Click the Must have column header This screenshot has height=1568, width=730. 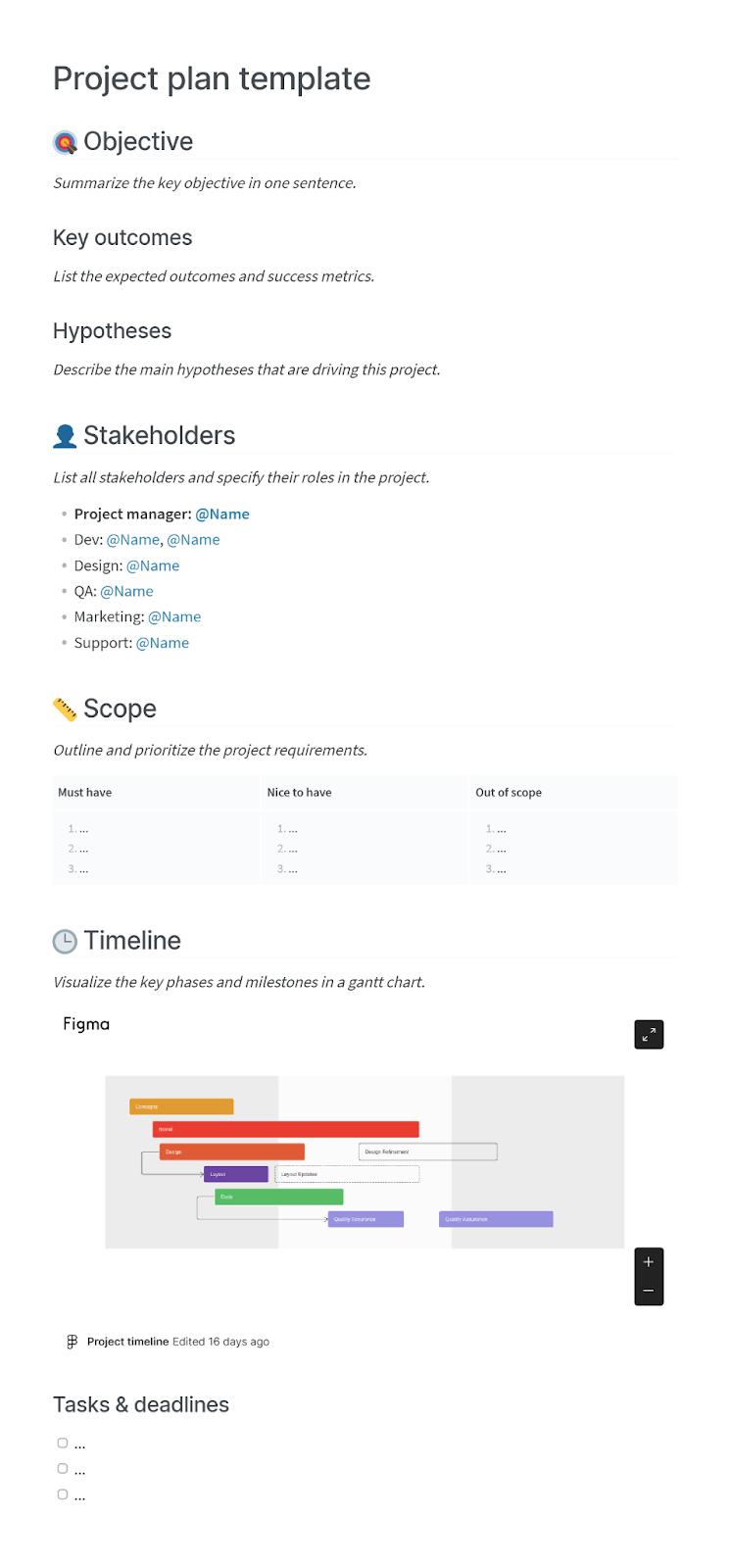85,792
